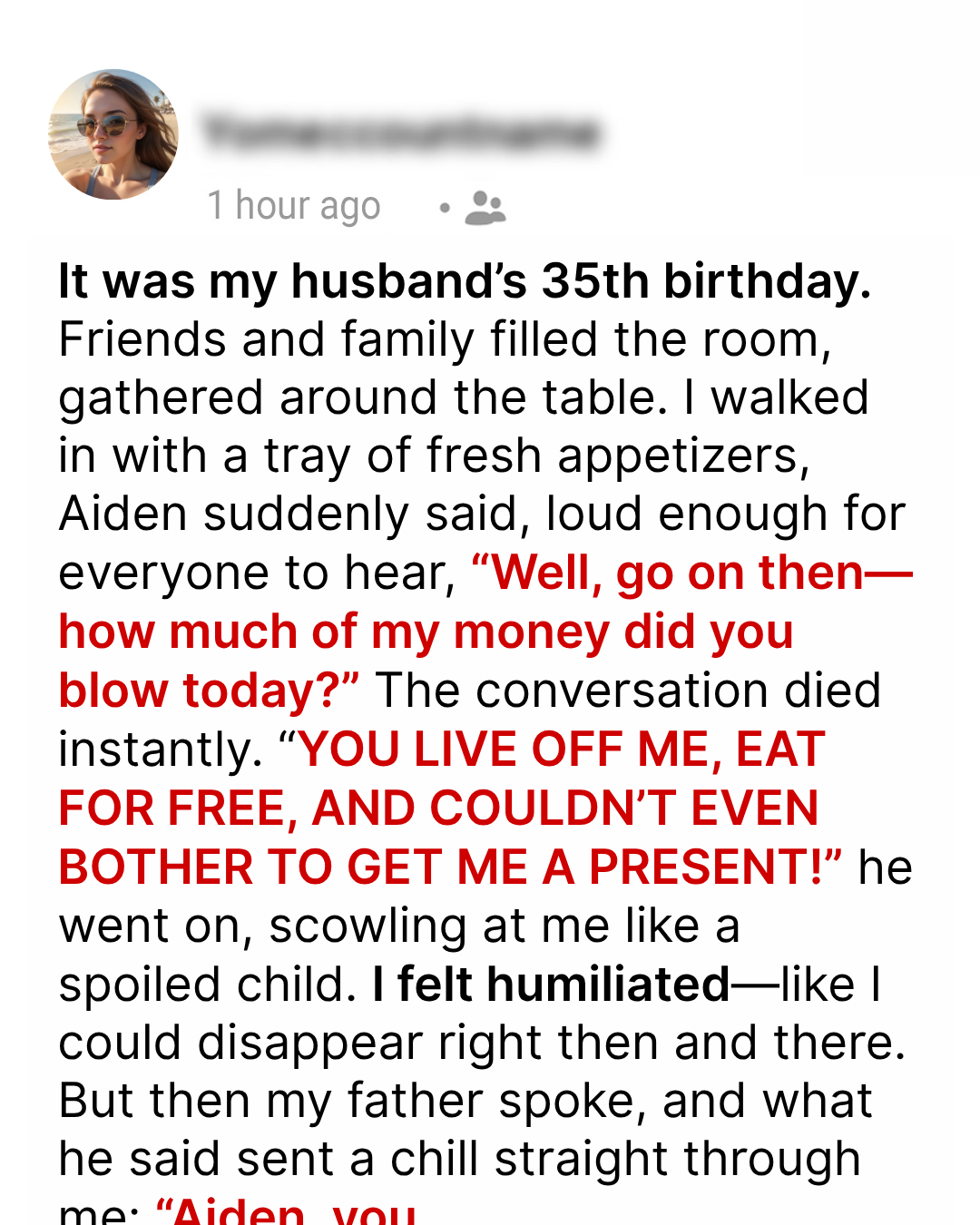This screenshot has width=980, height=1225.
Task: Click the dot separator beside the timestamp
Action: (445, 208)
